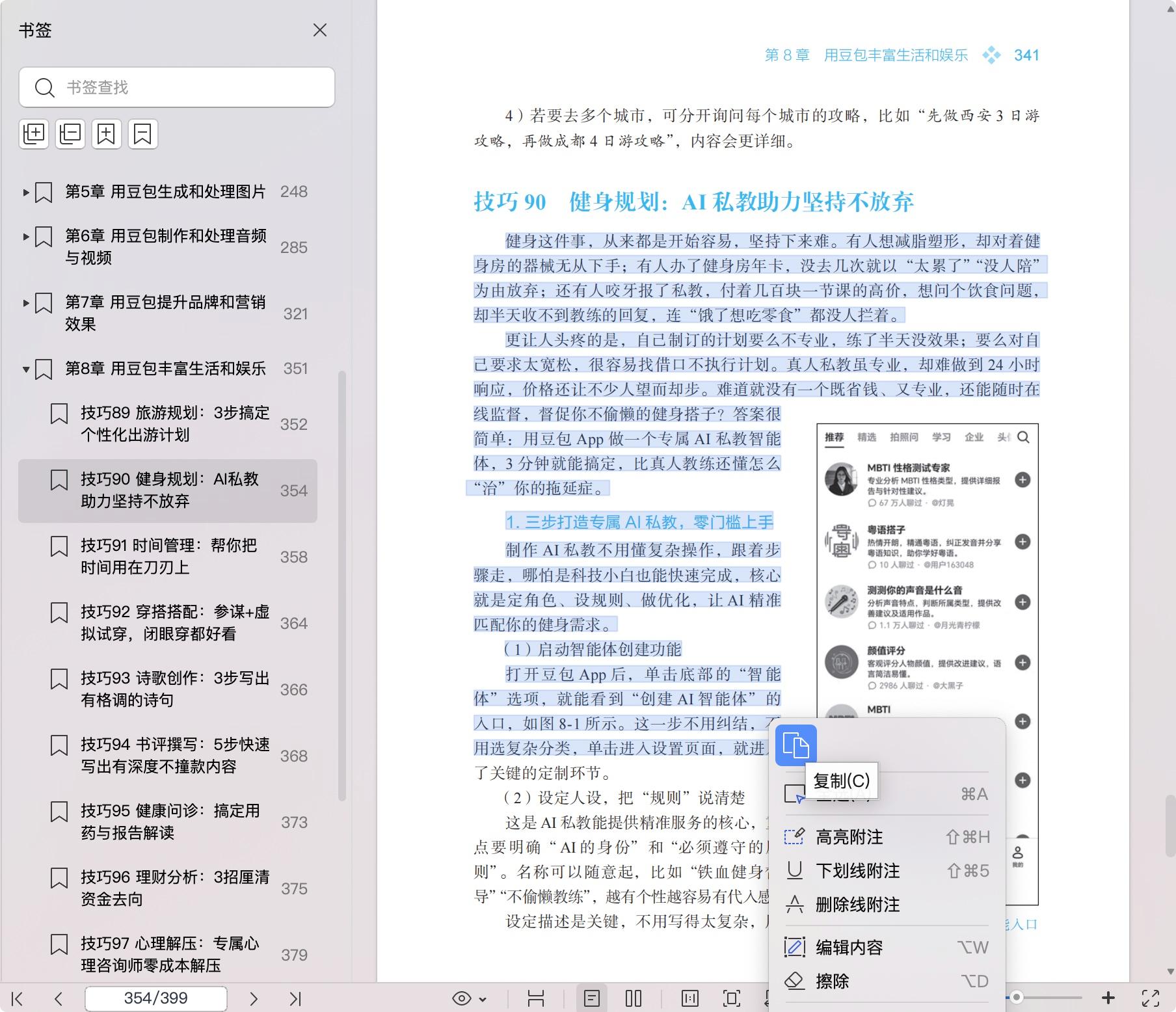
Task: Click the 354/399 page number field
Action: 156,998
